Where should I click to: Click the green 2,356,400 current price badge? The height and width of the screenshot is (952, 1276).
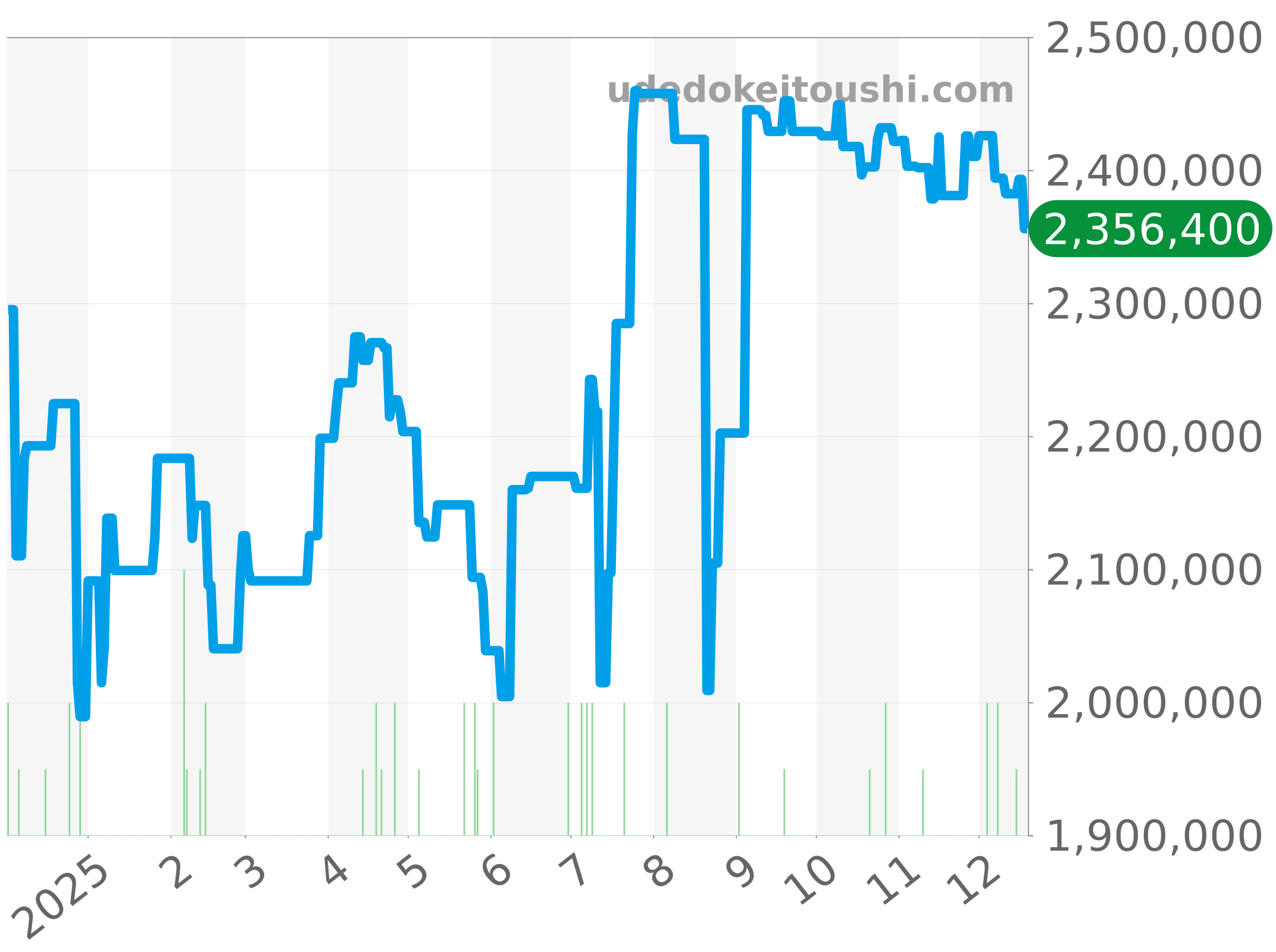point(1150,229)
